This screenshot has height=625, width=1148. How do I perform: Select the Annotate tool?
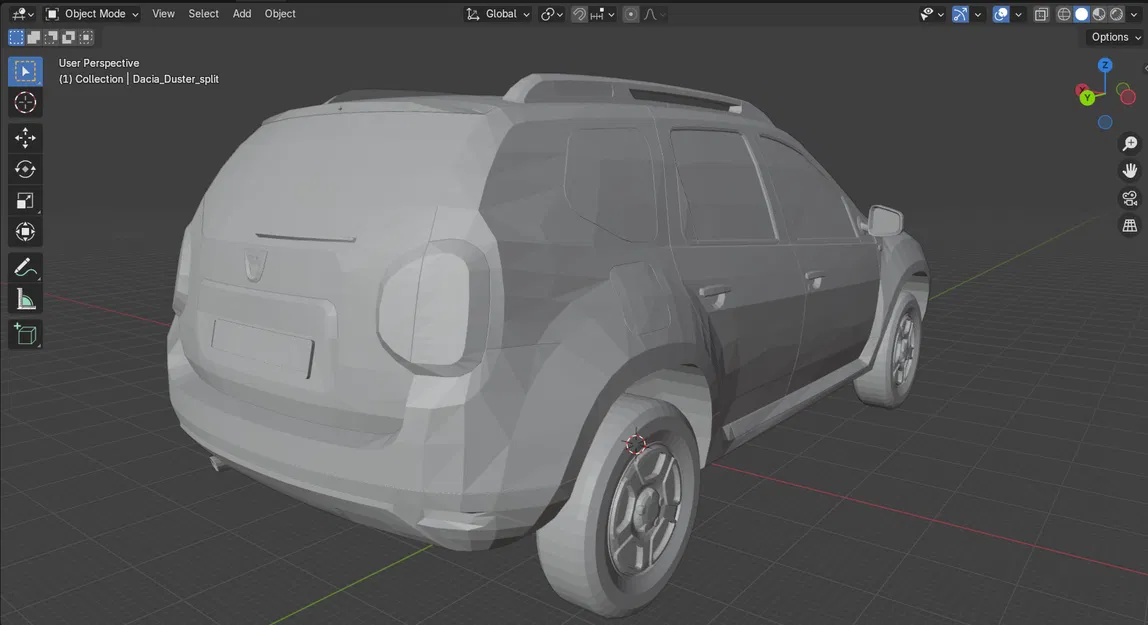(x=24, y=267)
